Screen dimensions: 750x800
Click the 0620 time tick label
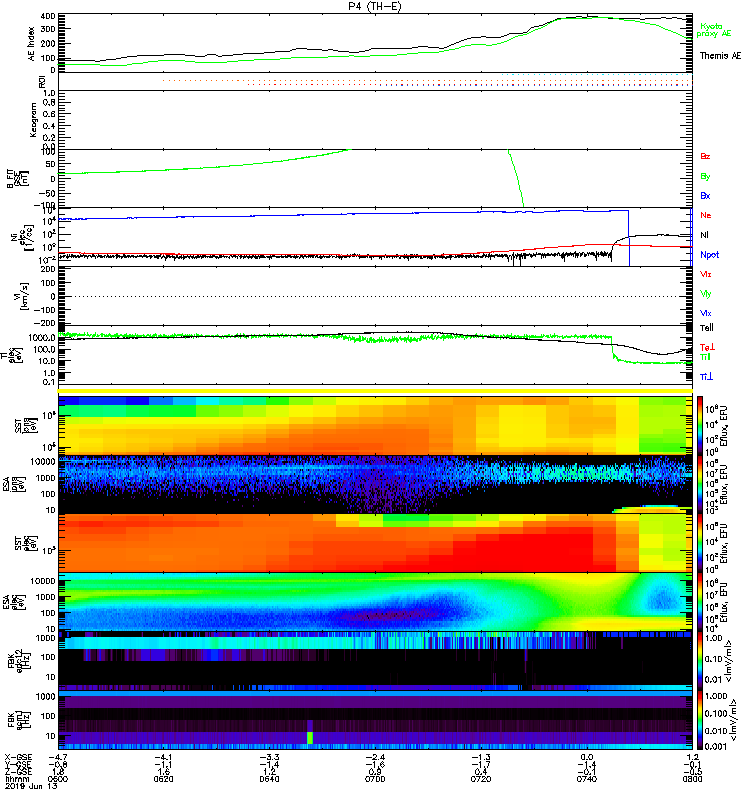pyautogui.click(x=163, y=779)
